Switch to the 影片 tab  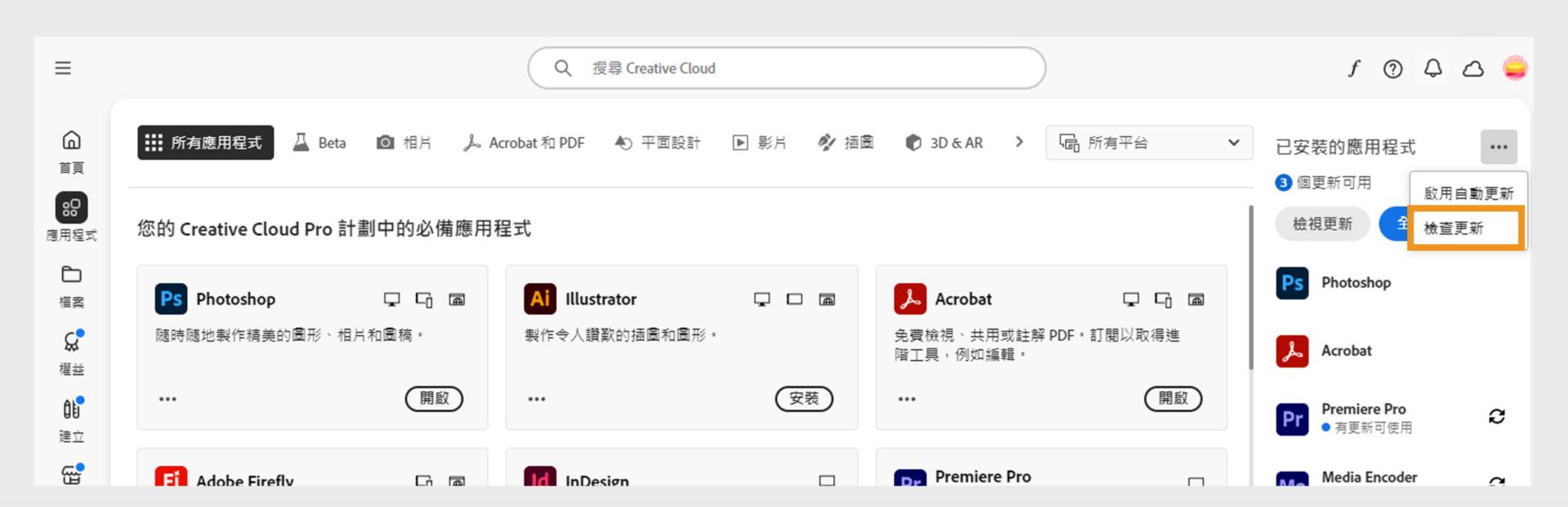[759, 143]
